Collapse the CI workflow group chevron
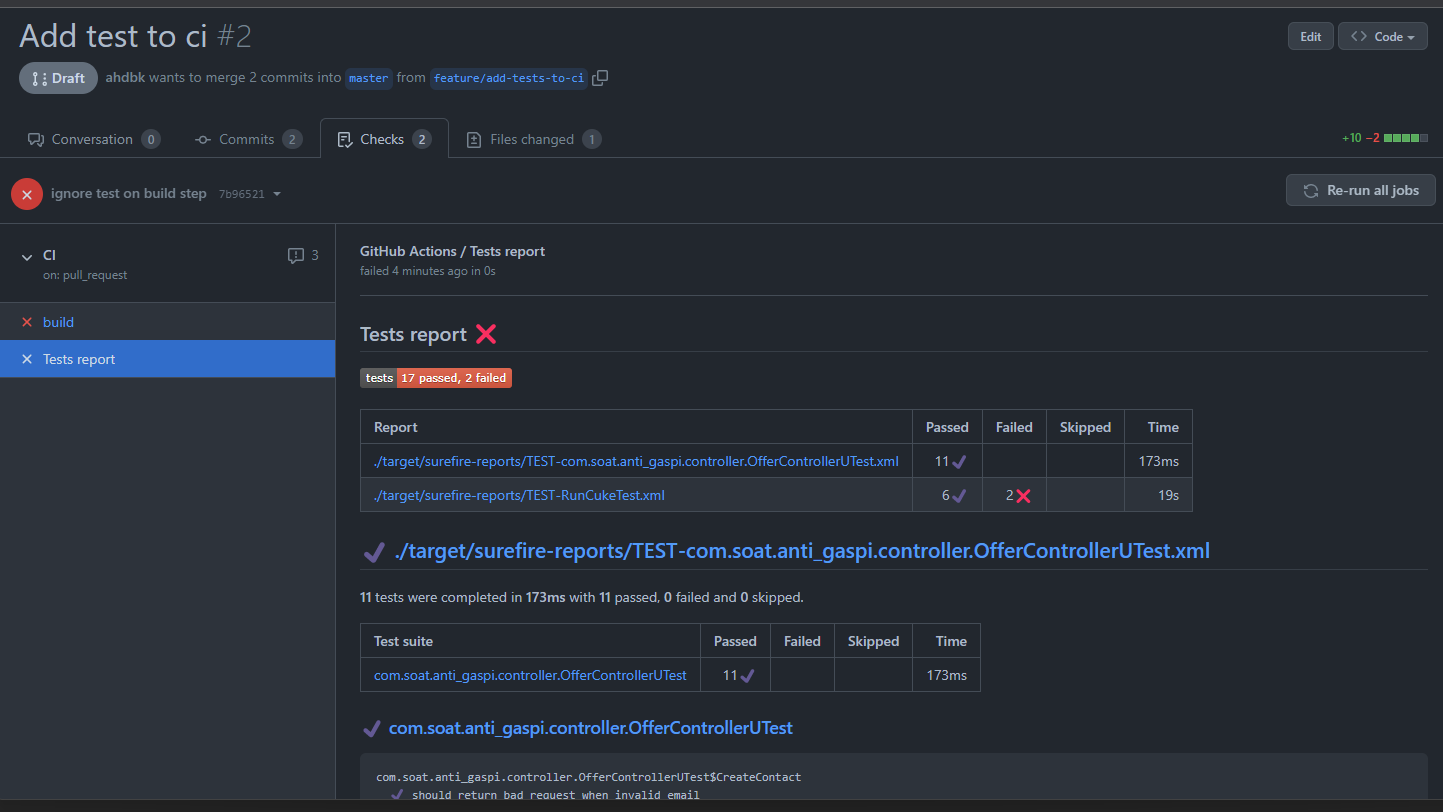 click(27, 257)
